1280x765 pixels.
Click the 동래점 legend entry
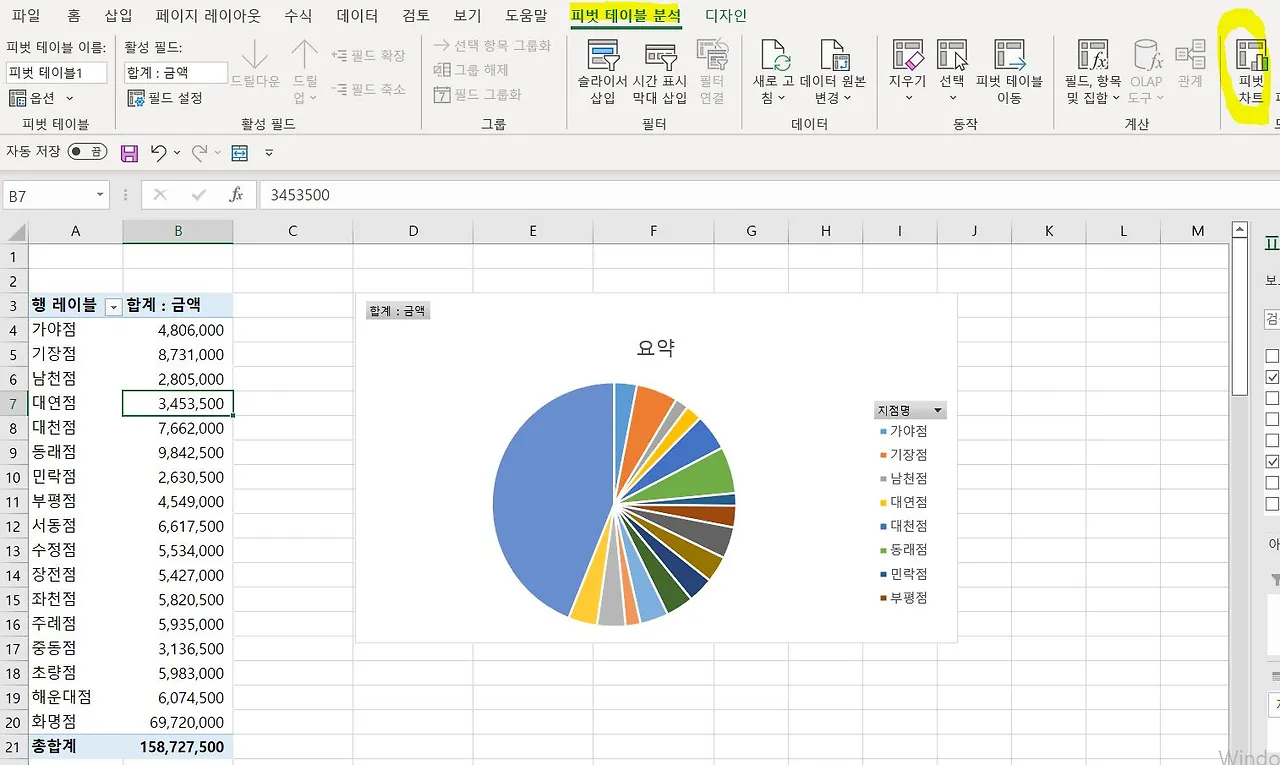click(902, 549)
